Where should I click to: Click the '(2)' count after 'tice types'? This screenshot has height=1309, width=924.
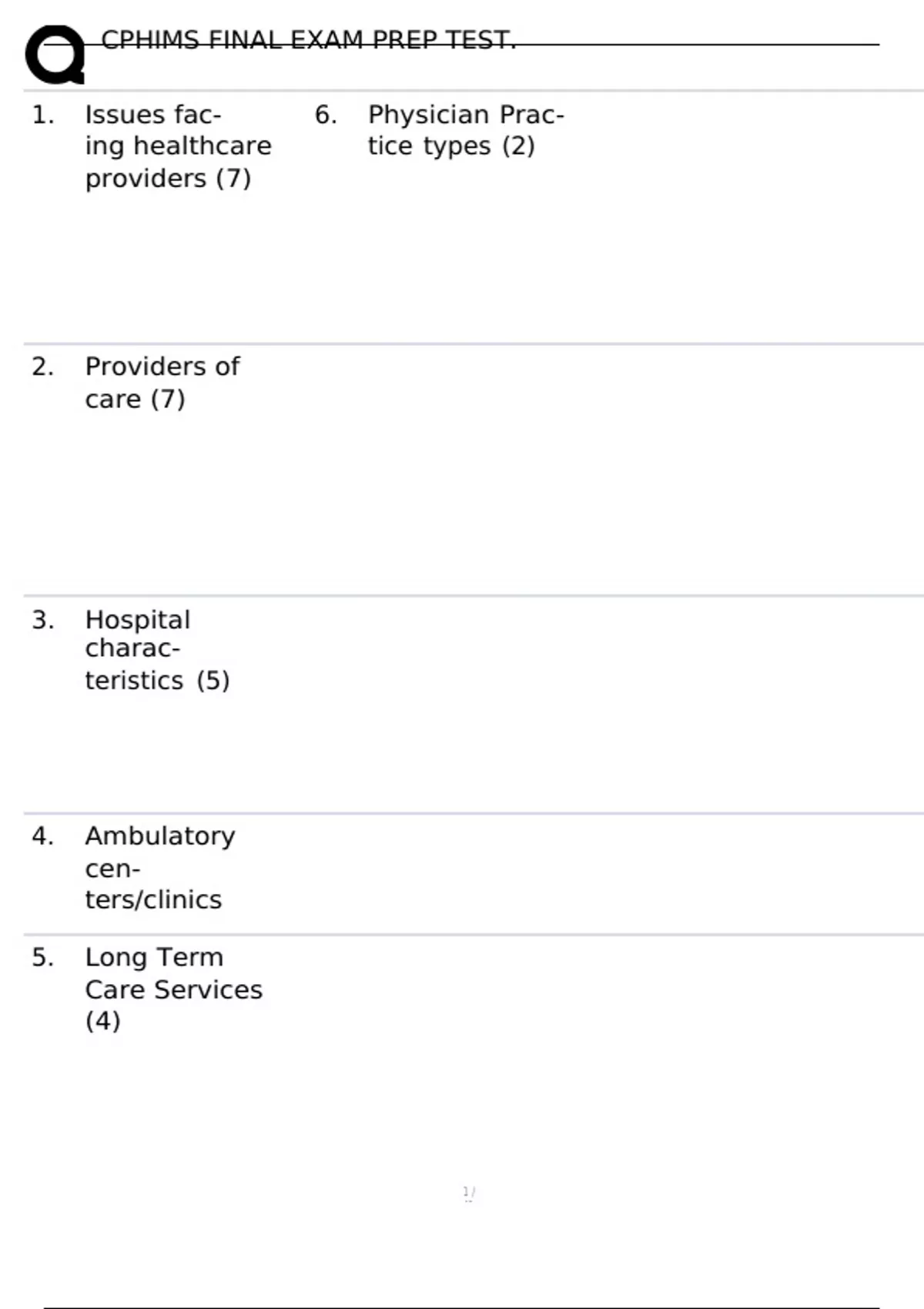point(518,146)
